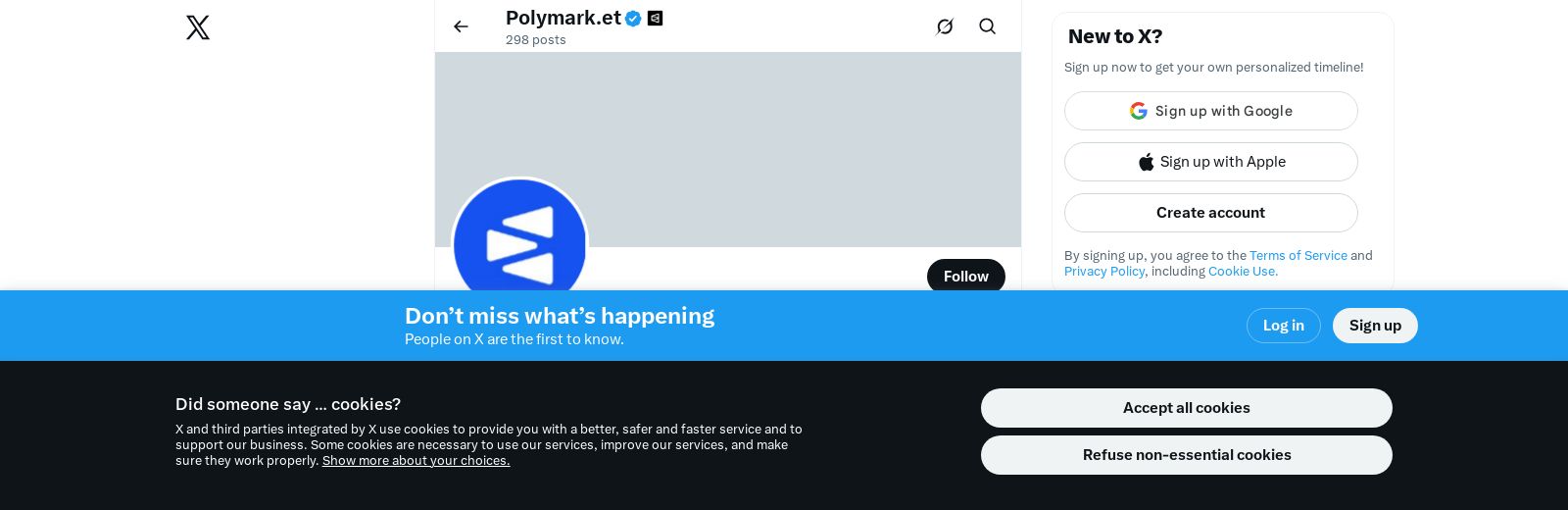Accept all cookies
Image resolution: width=1568 pixels, height=510 pixels.
pos(1186,408)
